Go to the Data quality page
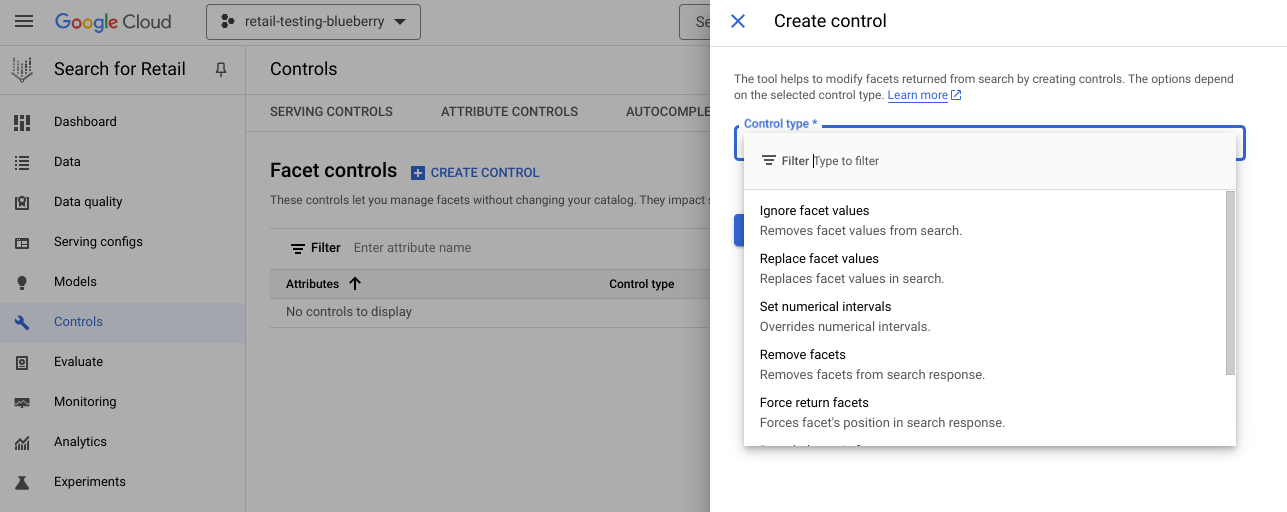The image size is (1287, 512). (88, 202)
